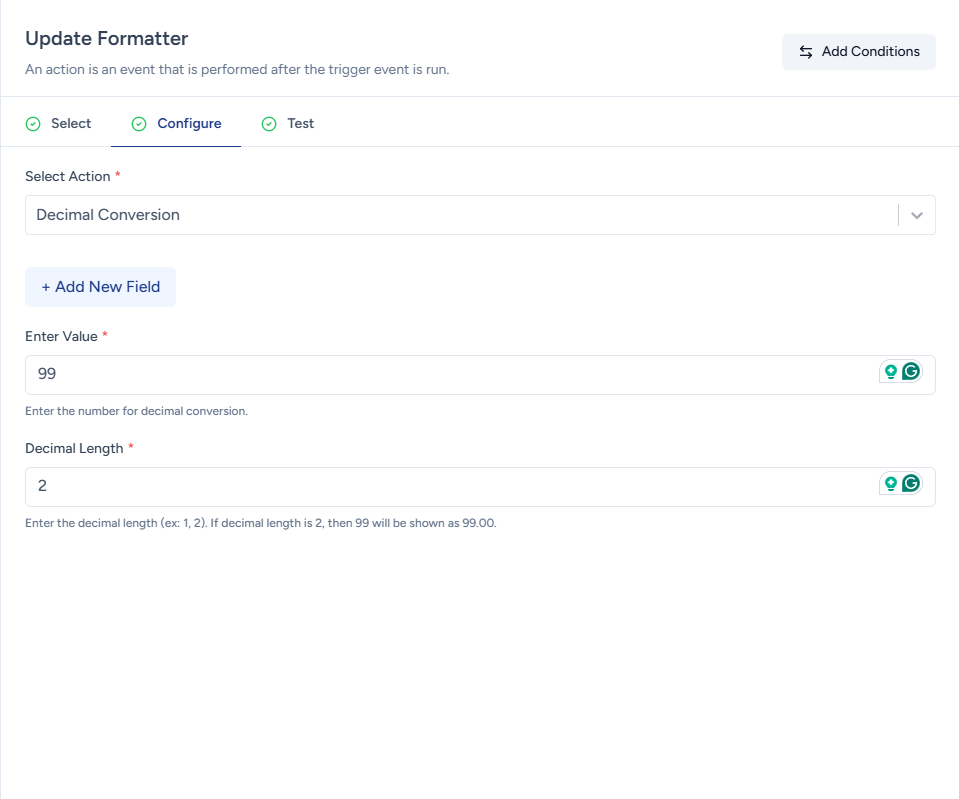Open the Configure tab
Image resolution: width=959 pixels, height=799 pixels.
(x=189, y=124)
